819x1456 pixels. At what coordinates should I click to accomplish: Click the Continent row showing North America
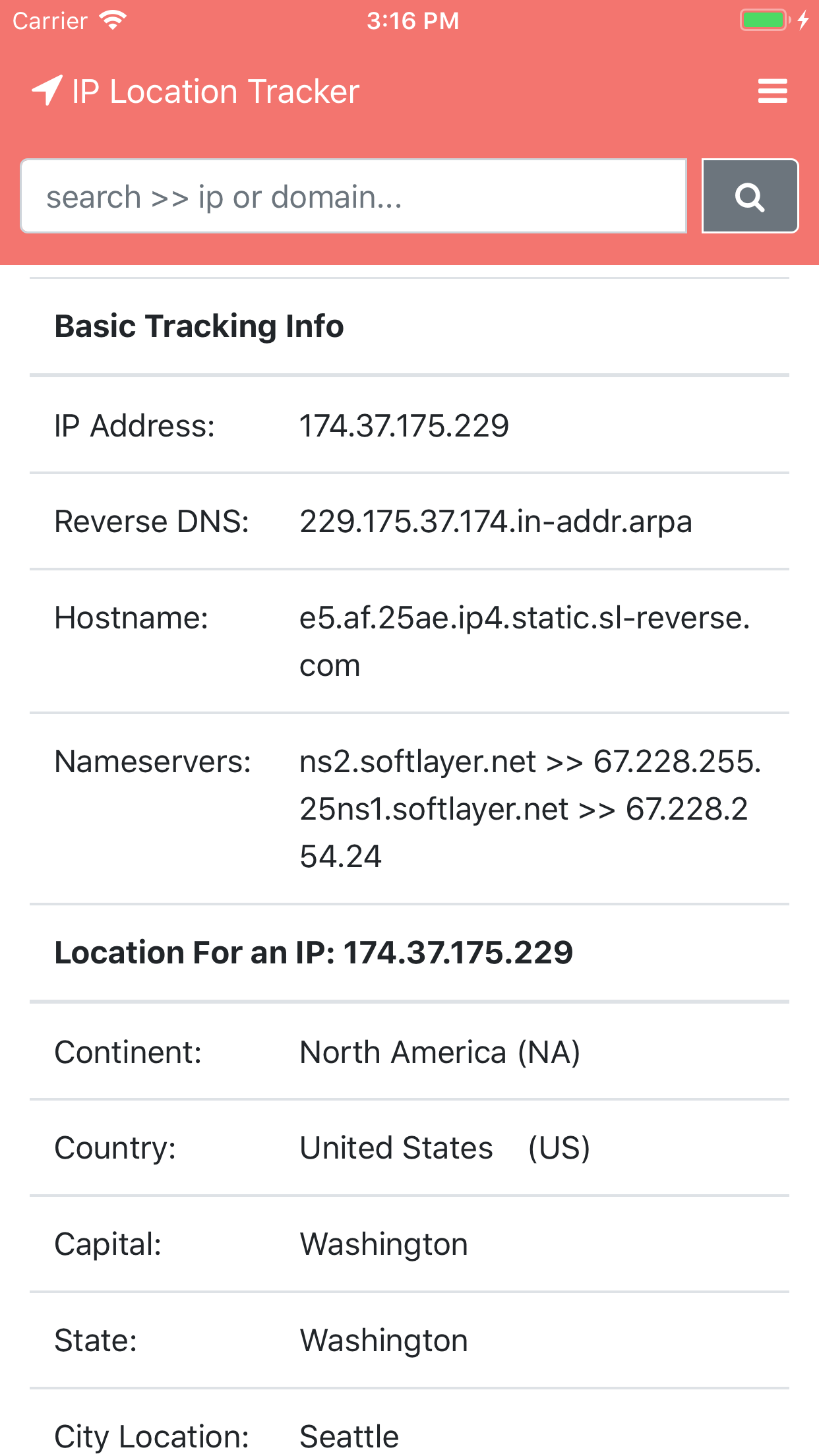(439, 1051)
